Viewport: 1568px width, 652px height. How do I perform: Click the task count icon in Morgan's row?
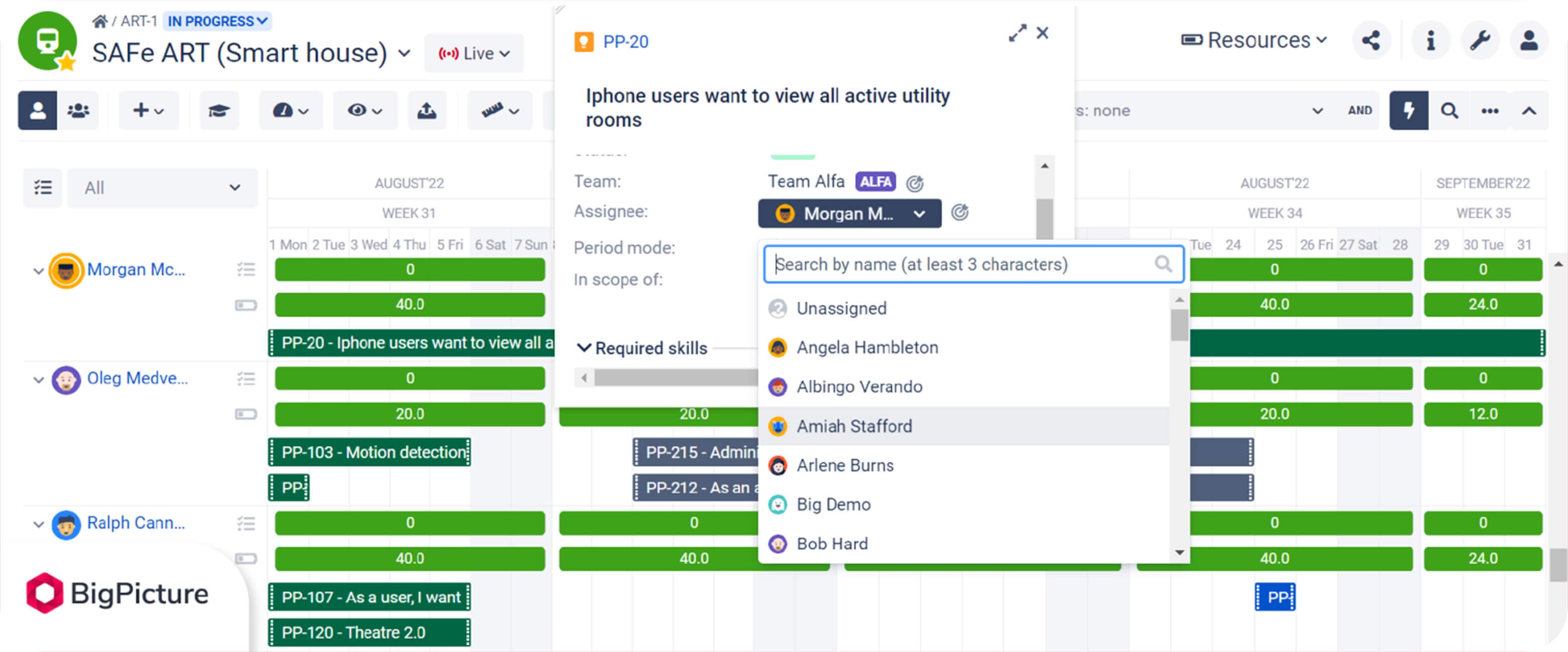point(246,269)
